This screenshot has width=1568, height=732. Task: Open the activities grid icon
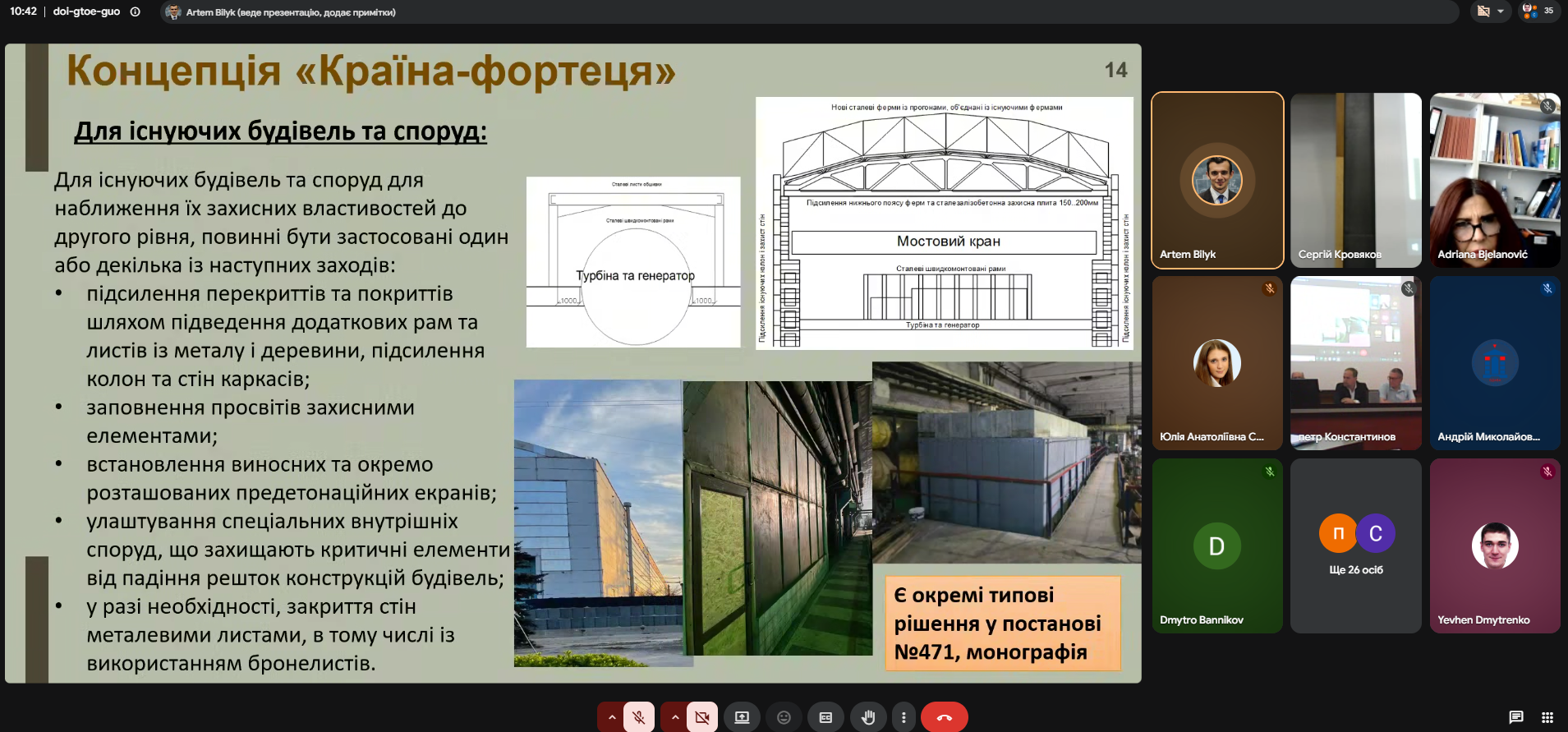(x=1547, y=717)
